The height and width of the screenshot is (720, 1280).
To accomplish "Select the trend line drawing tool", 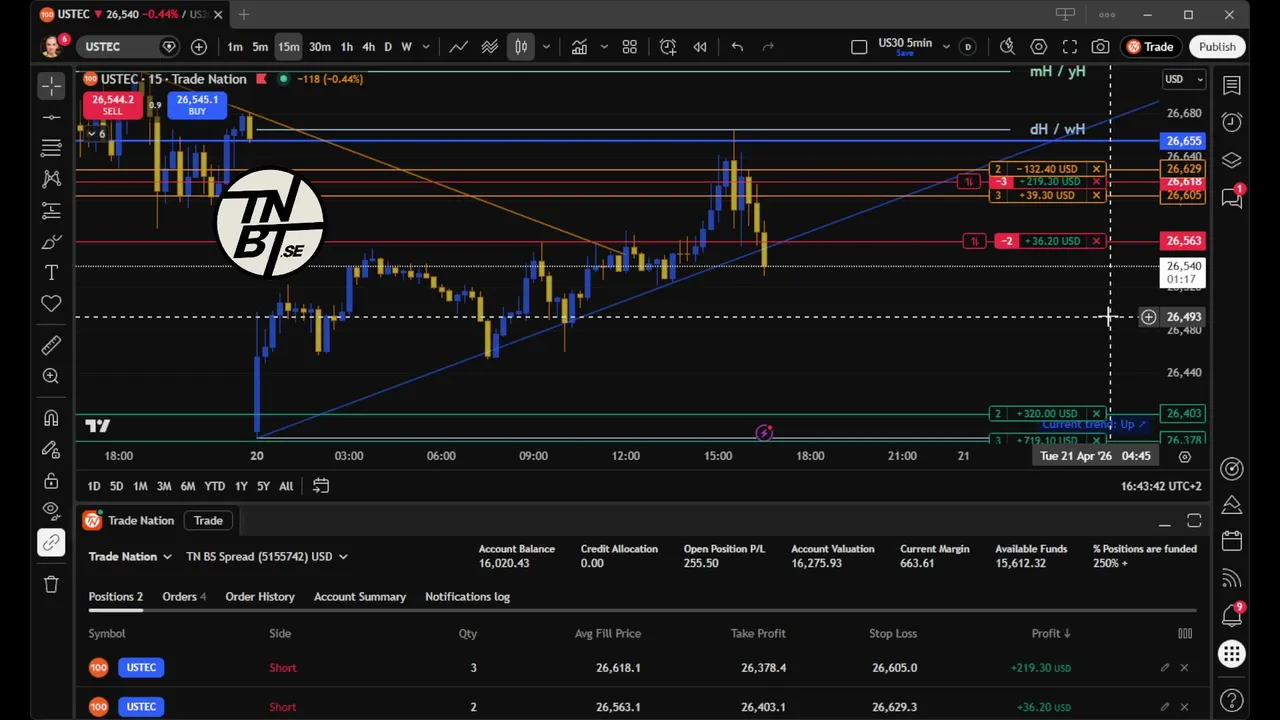I will [51, 117].
